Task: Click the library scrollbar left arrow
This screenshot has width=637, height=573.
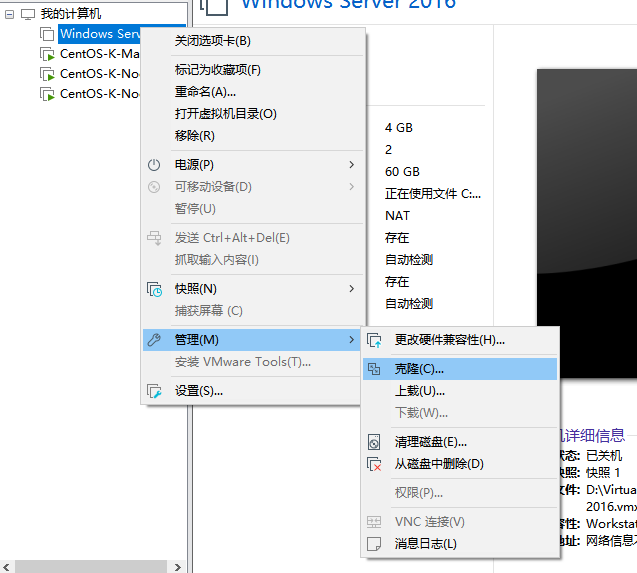Action: click(x=7, y=567)
